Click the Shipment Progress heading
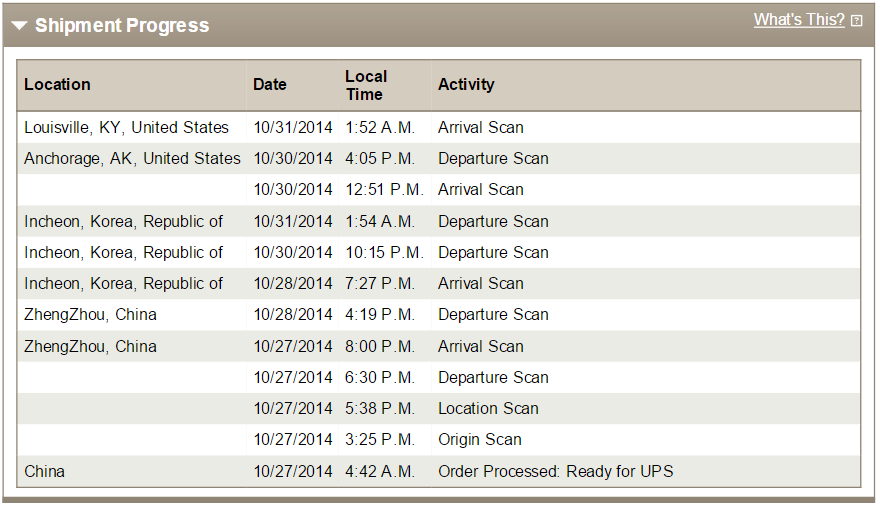The height and width of the screenshot is (506, 880). [x=122, y=25]
